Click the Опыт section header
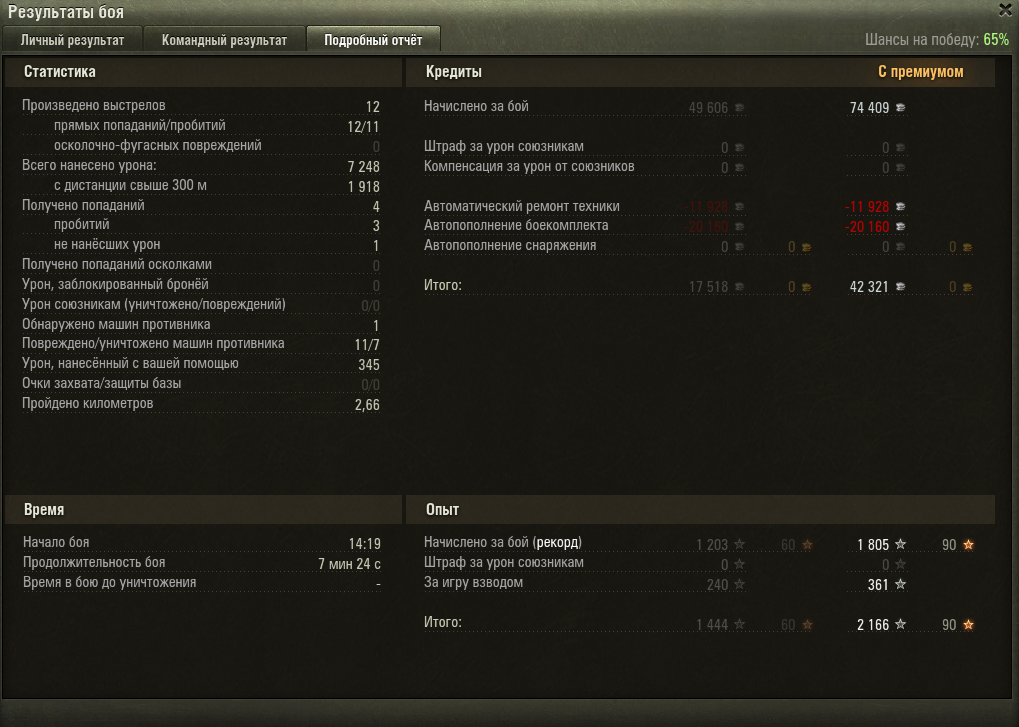This screenshot has width=1019, height=727. click(443, 509)
